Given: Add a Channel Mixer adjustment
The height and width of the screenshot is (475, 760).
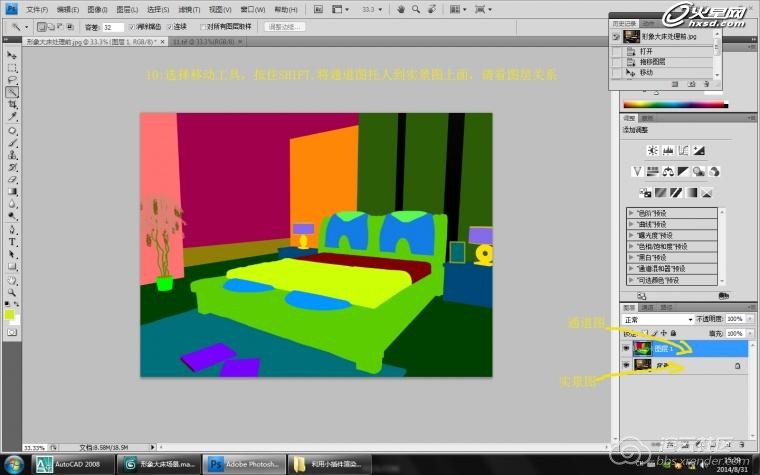Looking at the screenshot, I should [713, 171].
